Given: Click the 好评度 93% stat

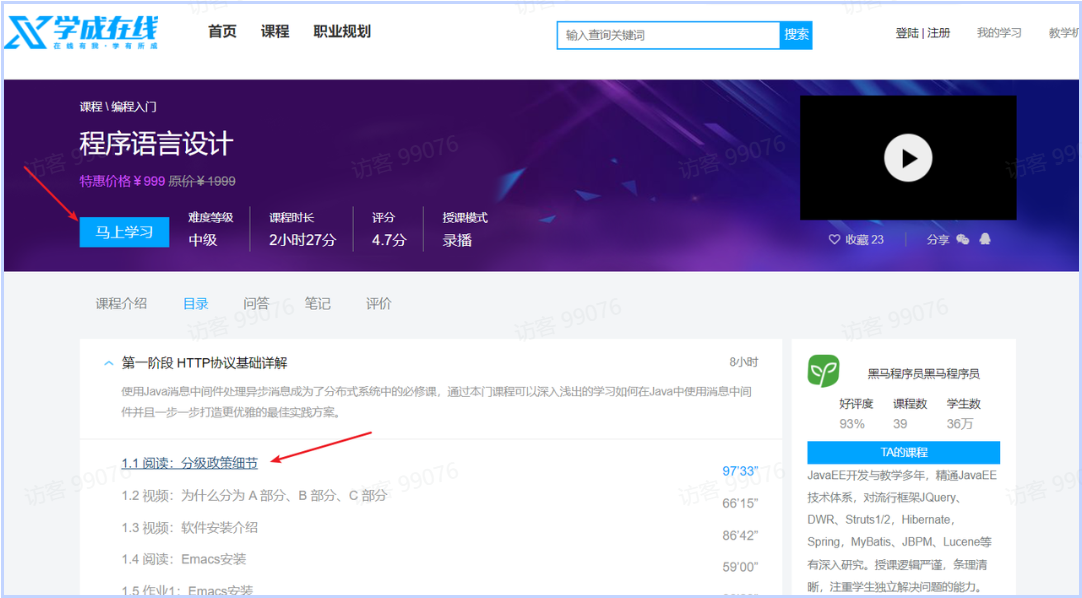Looking at the screenshot, I should pos(856,413).
